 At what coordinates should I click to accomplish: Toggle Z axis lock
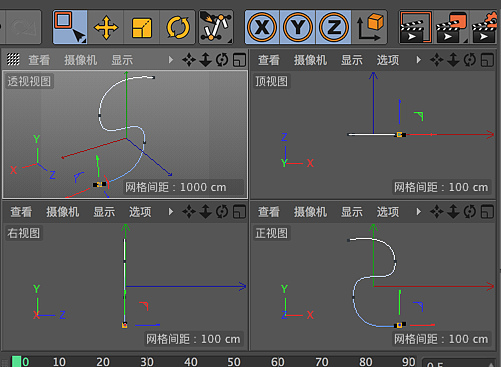point(333,27)
